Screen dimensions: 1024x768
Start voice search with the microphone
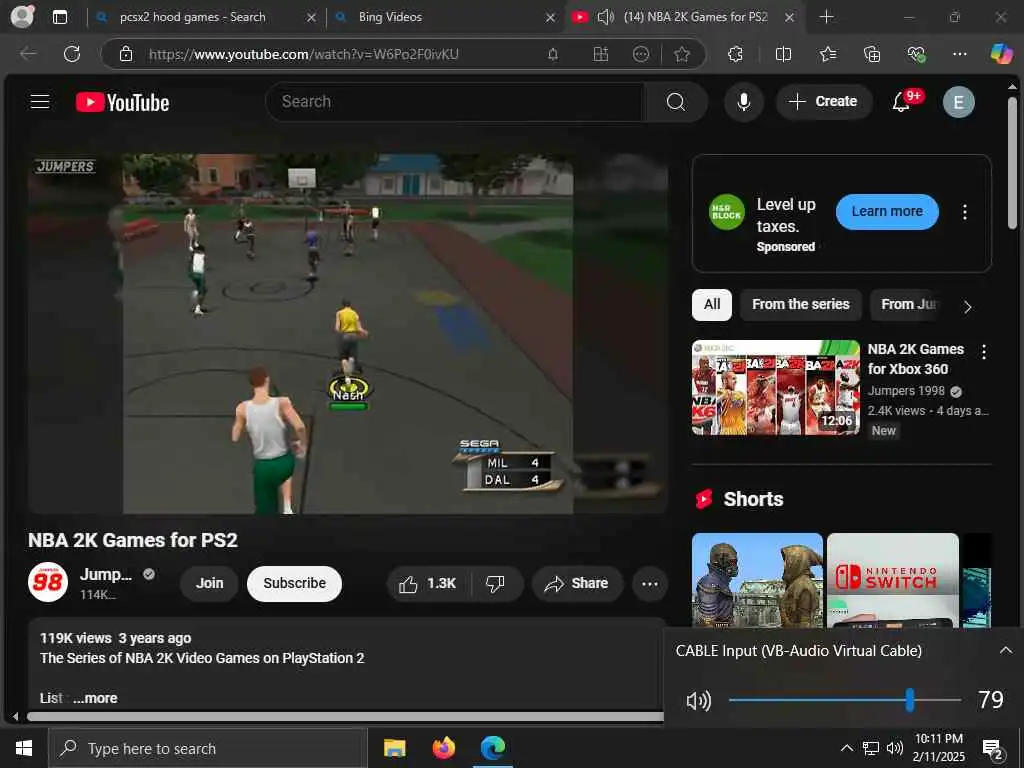pyautogui.click(x=743, y=101)
